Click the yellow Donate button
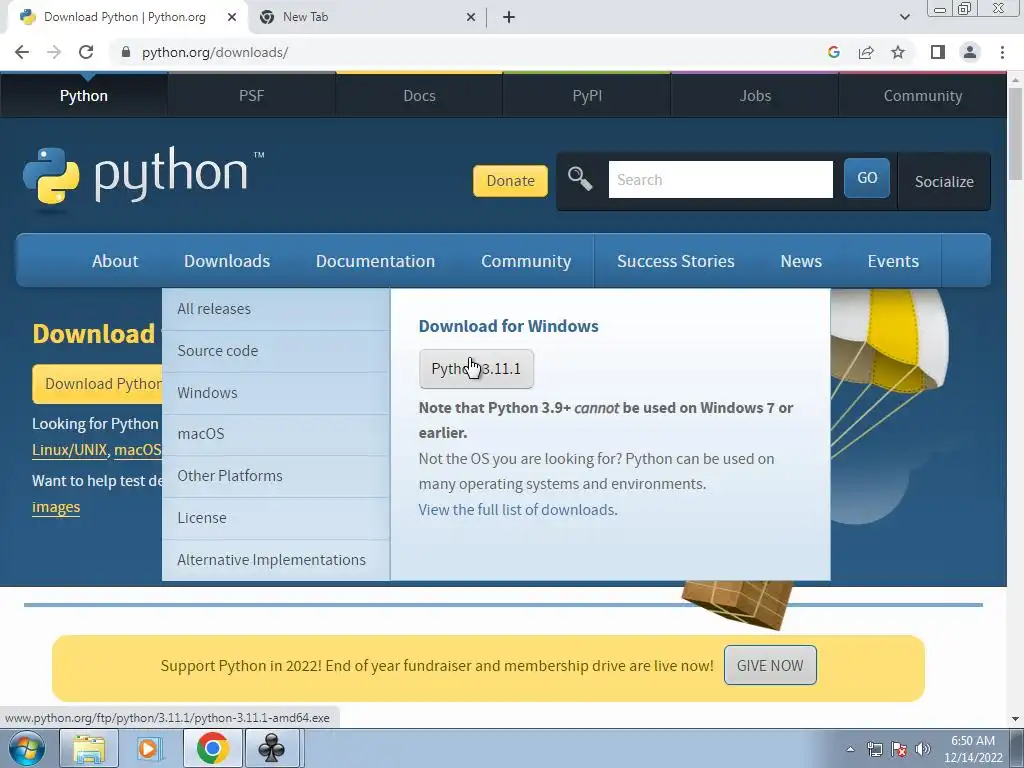This screenshot has width=1024, height=768. (510, 181)
